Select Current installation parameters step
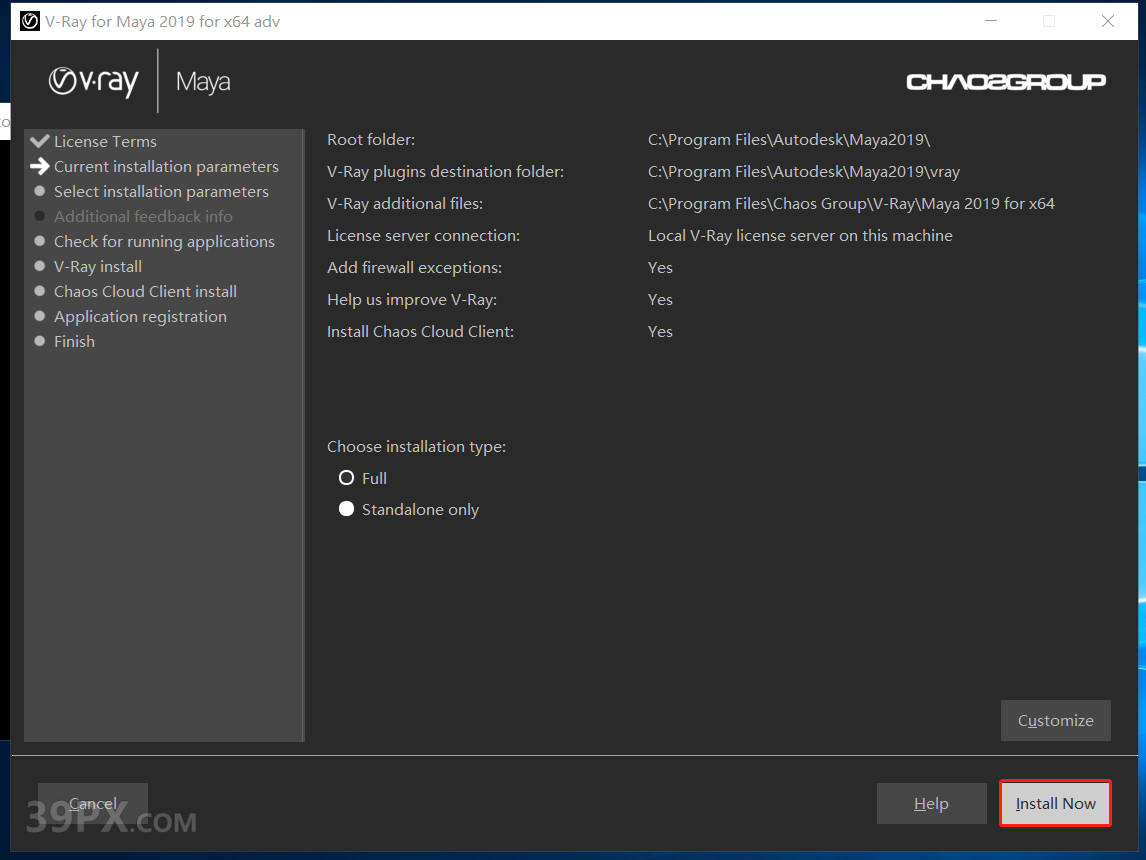 pyautogui.click(x=167, y=167)
